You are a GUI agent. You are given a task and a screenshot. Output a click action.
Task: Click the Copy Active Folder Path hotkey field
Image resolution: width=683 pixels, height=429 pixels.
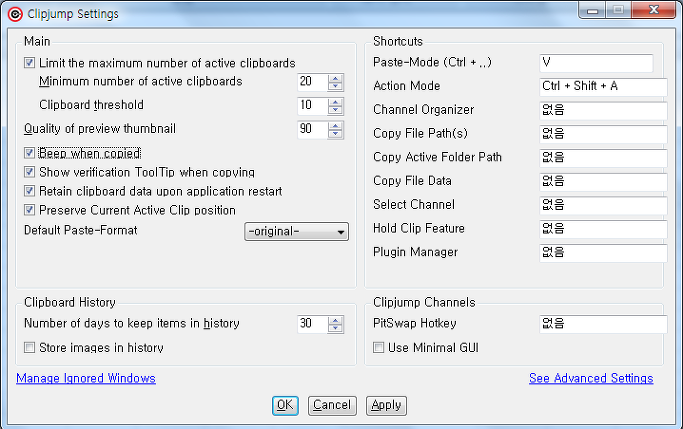point(603,158)
